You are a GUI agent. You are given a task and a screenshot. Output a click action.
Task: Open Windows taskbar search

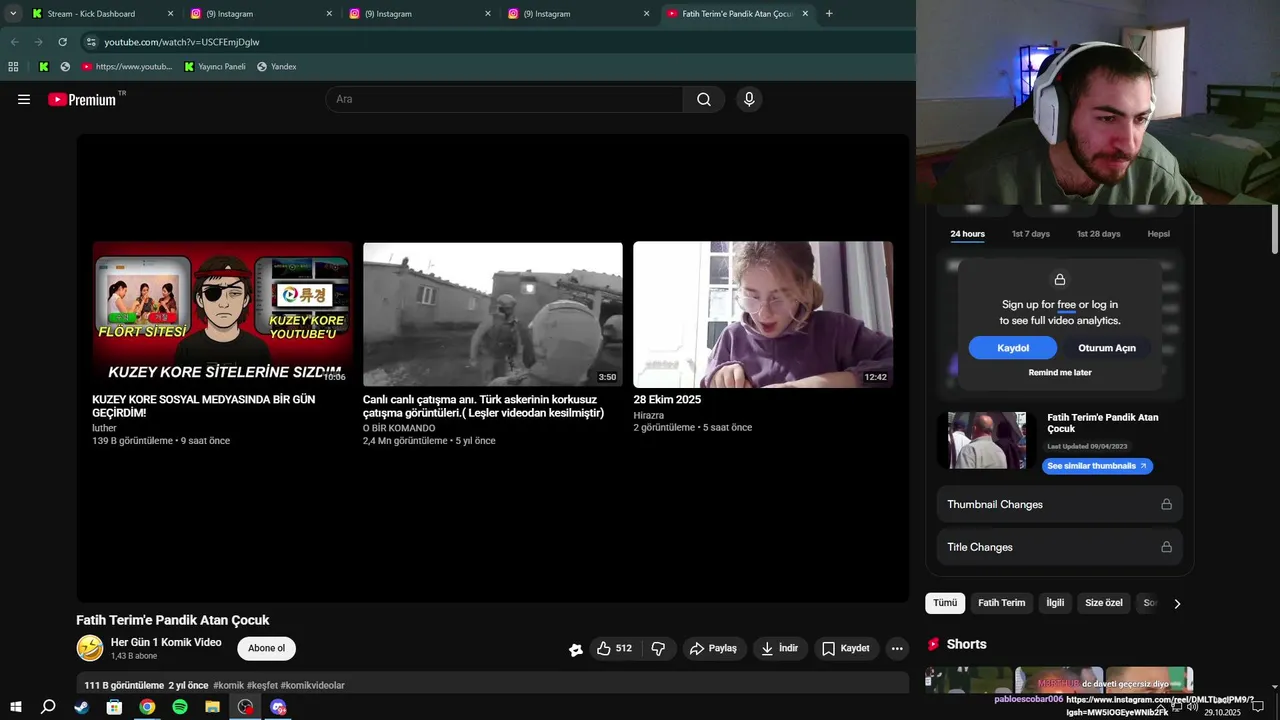point(48,707)
